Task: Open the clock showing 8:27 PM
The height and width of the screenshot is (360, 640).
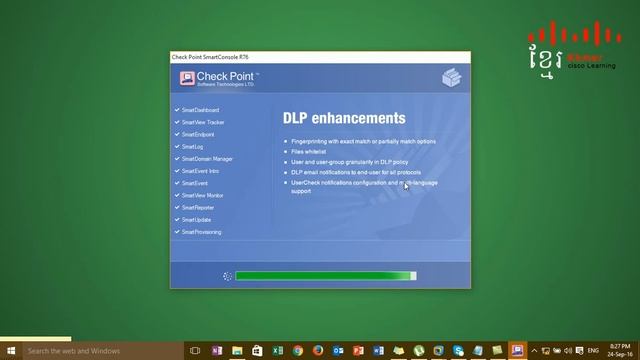Action: point(620,351)
